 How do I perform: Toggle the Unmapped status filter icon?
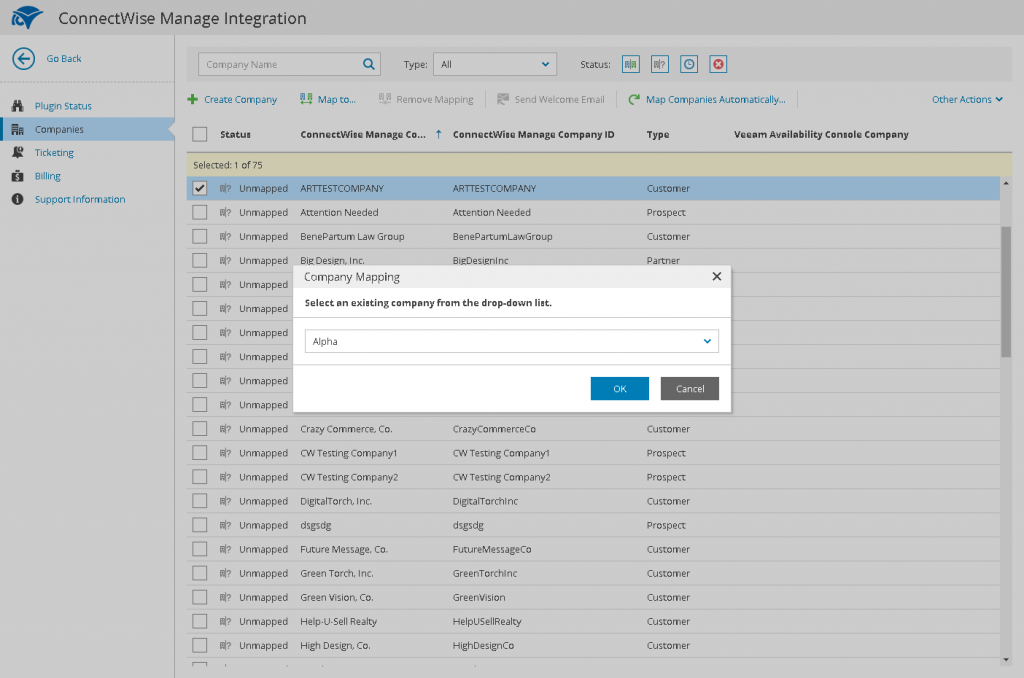coord(660,64)
